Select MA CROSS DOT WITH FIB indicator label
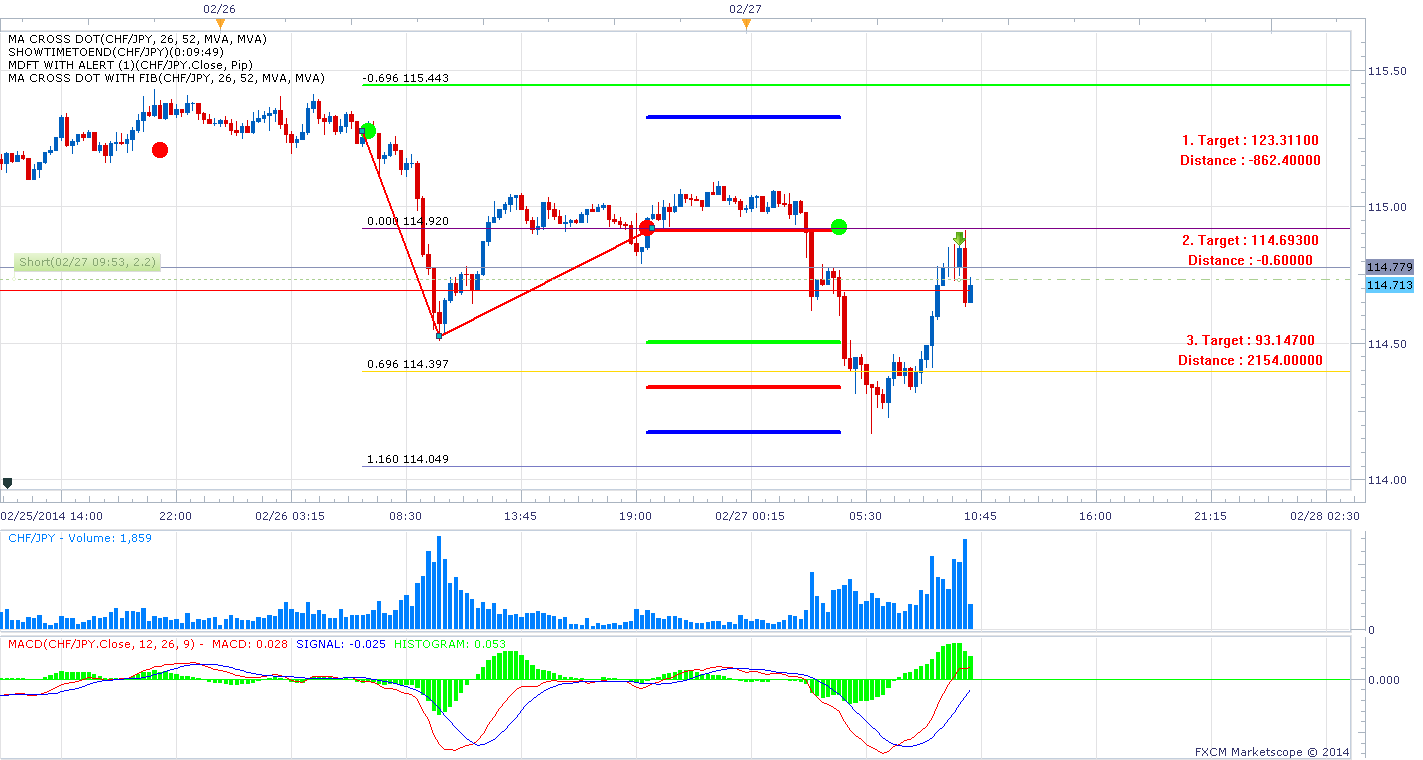 166,78
